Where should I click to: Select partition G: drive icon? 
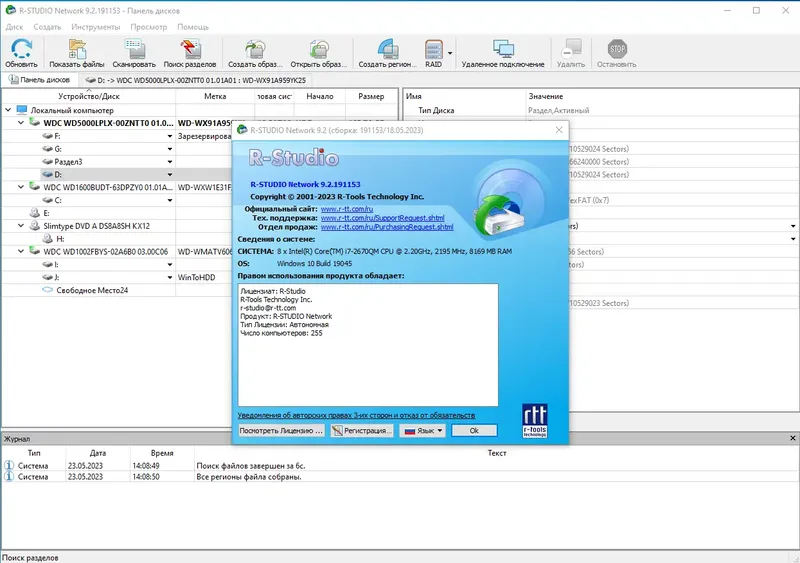47,149
